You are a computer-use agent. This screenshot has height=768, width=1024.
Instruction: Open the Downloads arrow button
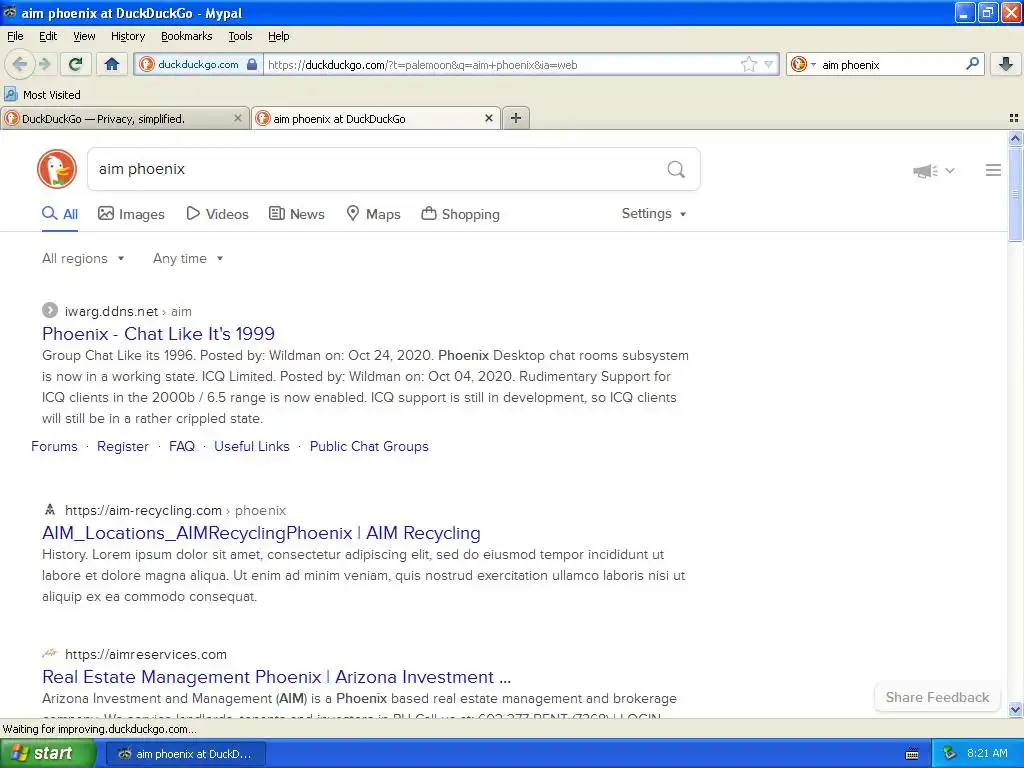[1006, 64]
